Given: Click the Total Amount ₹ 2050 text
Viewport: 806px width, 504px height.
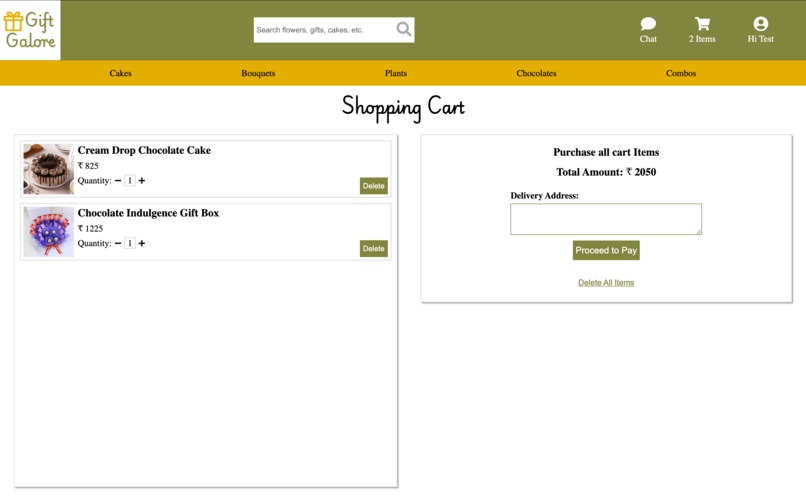Looking at the screenshot, I should click(x=606, y=172).
